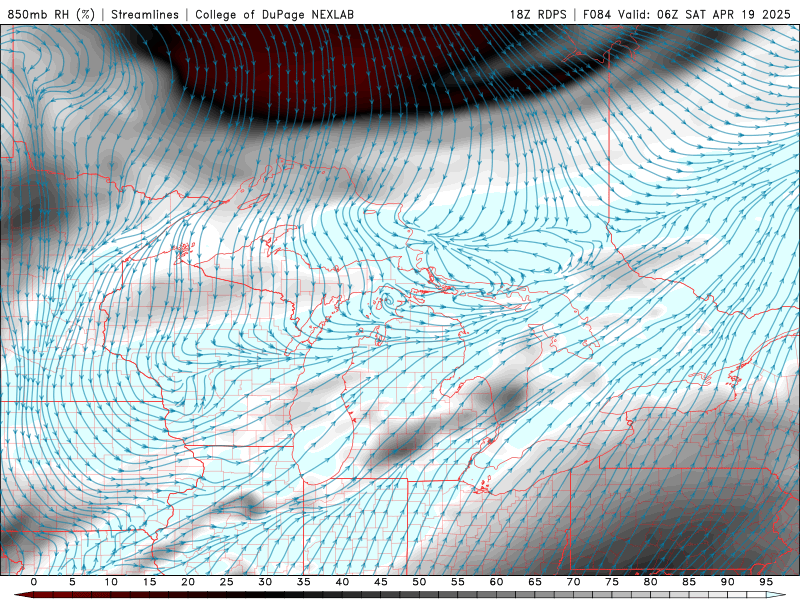Click the '0' value on the colorbar scale
Screen dimensions: 800x600
[34, 582]
